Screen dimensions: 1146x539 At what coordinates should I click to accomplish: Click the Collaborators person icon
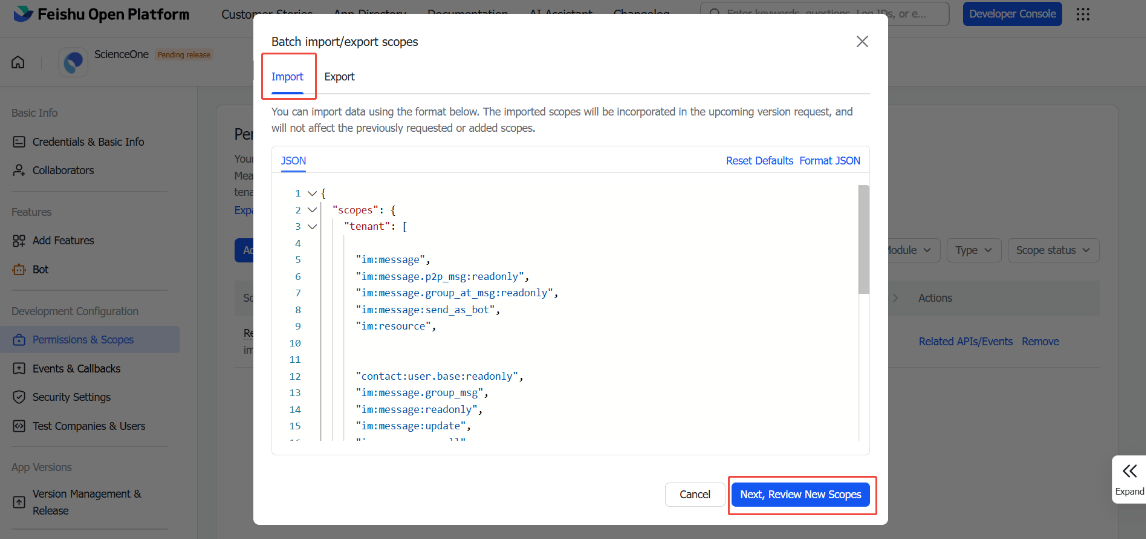(19, 170)
